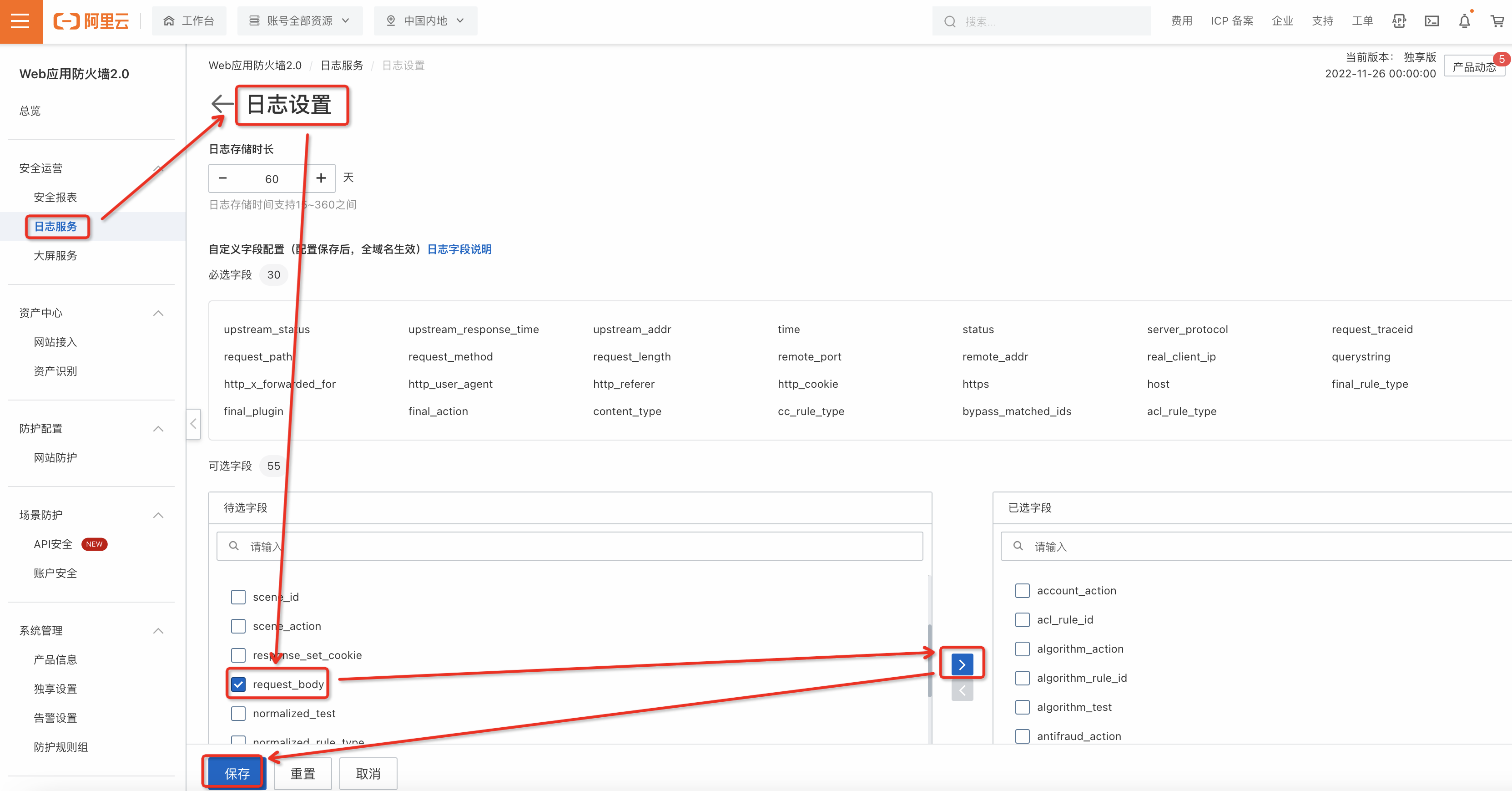Check the antifraud_action field

tap(1022, 736)
